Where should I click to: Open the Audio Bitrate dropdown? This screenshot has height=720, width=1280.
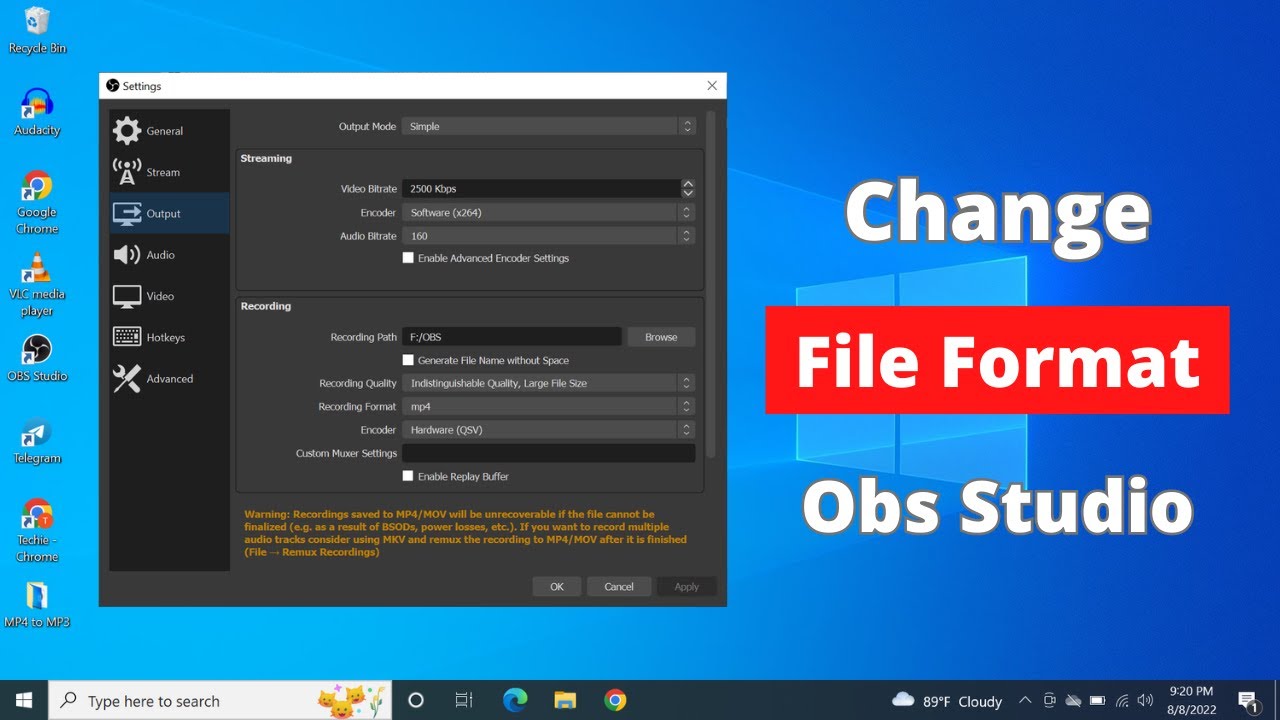(548, 236)
